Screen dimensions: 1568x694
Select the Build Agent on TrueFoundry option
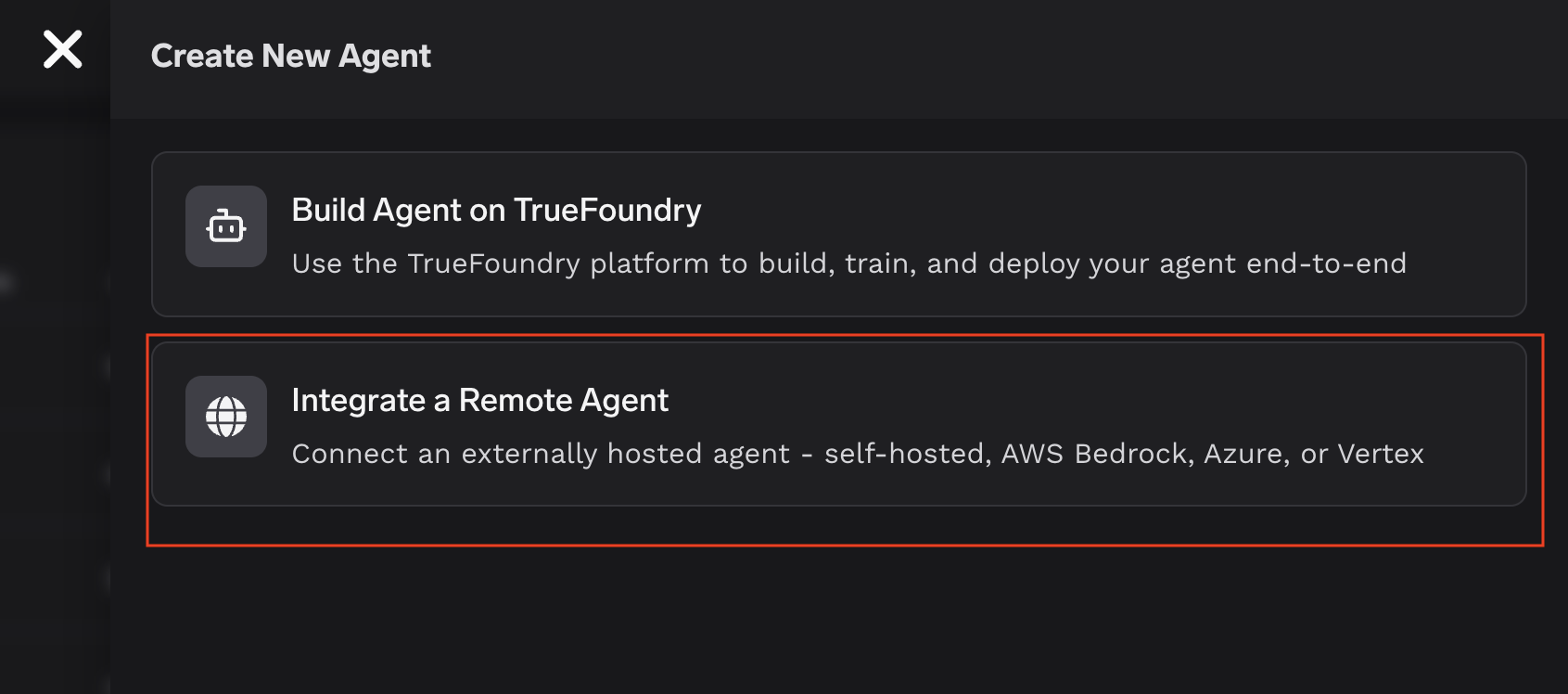[x=839, y=234]
